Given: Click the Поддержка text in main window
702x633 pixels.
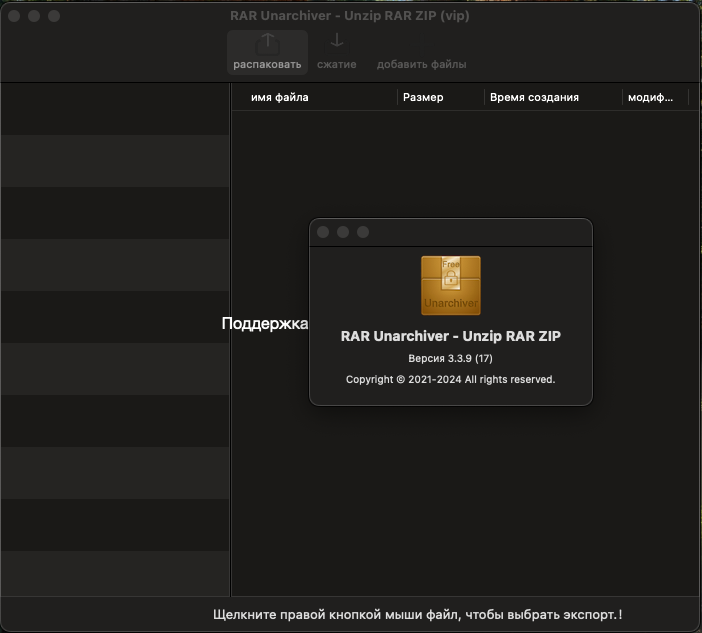Looking at the screenshot, I should click(x=265, y=323).
